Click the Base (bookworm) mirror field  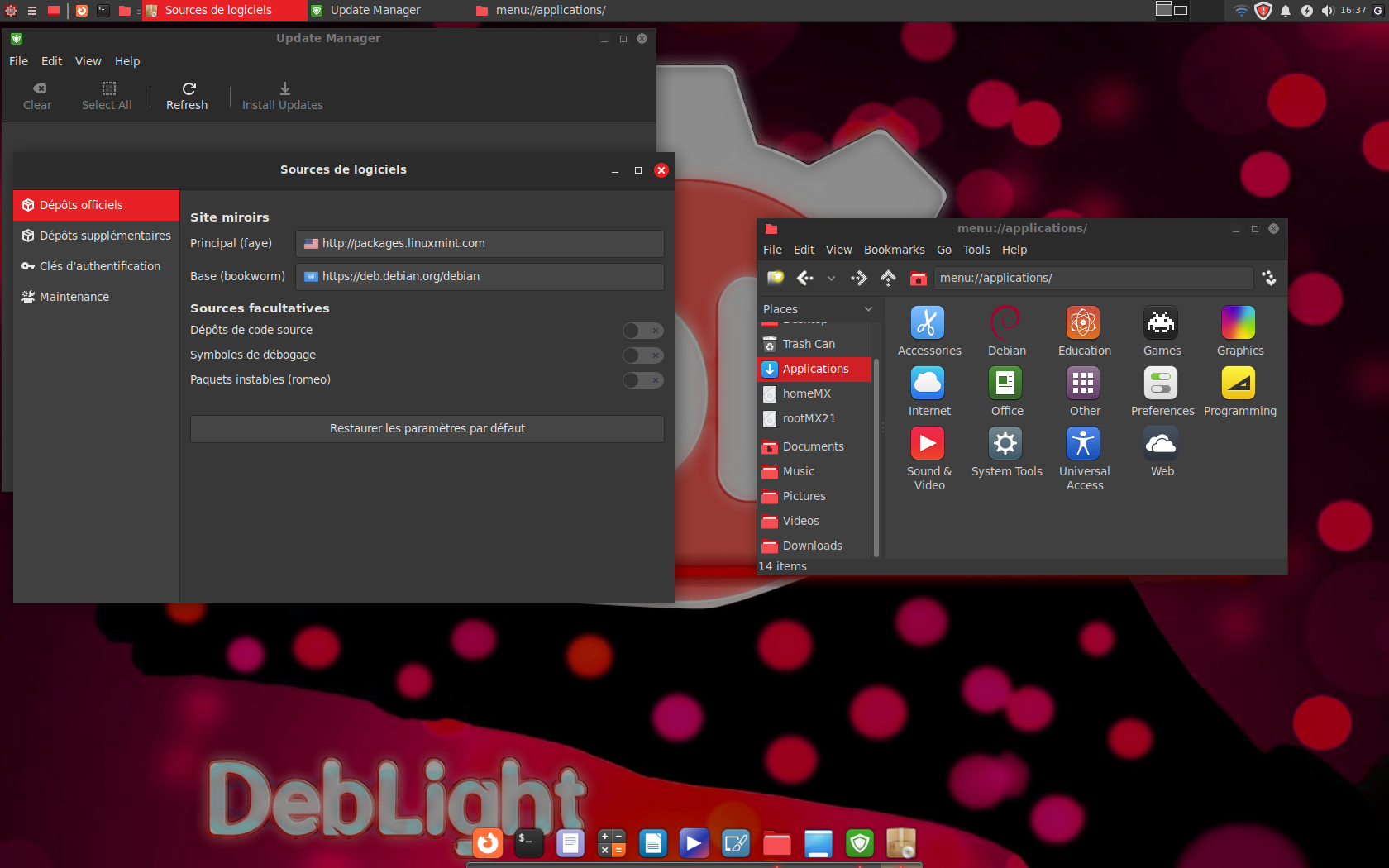pos(480,276)
